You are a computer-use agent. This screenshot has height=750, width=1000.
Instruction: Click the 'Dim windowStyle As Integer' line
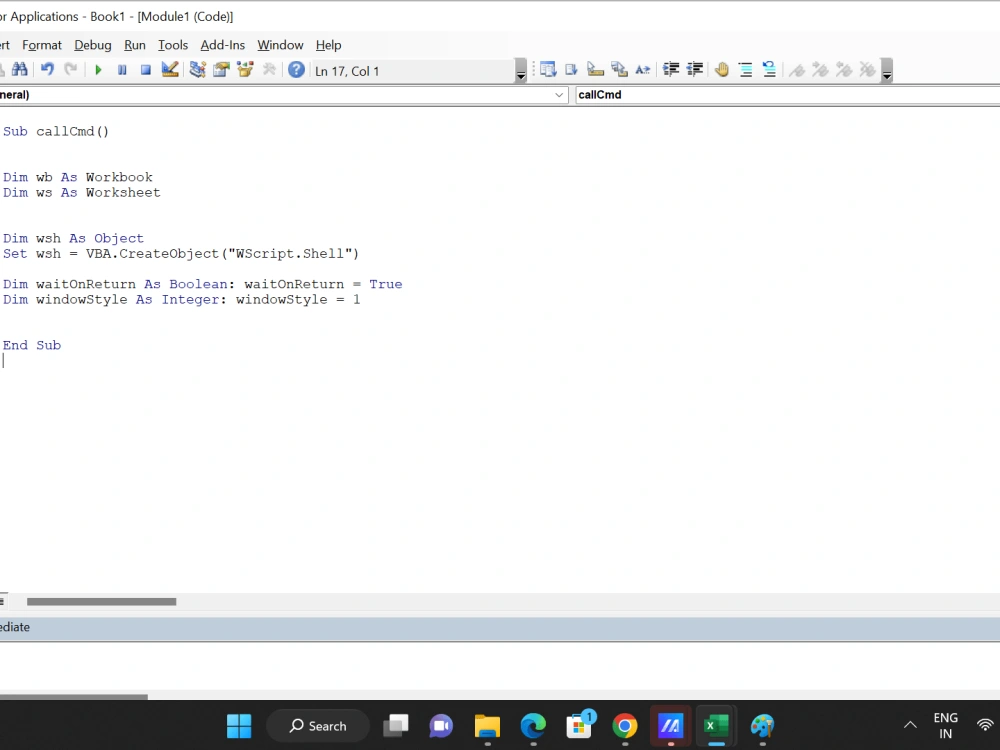tap(182, 300)
